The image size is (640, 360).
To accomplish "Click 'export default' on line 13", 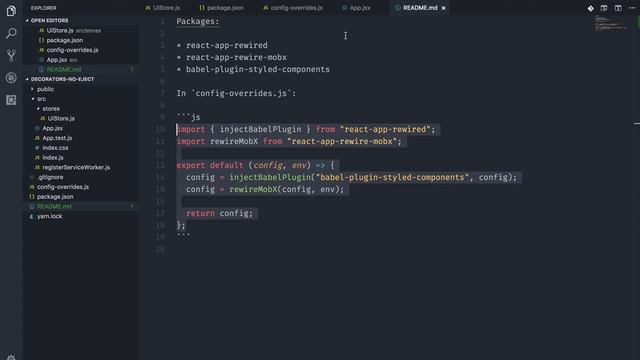I will coord(210,165).
